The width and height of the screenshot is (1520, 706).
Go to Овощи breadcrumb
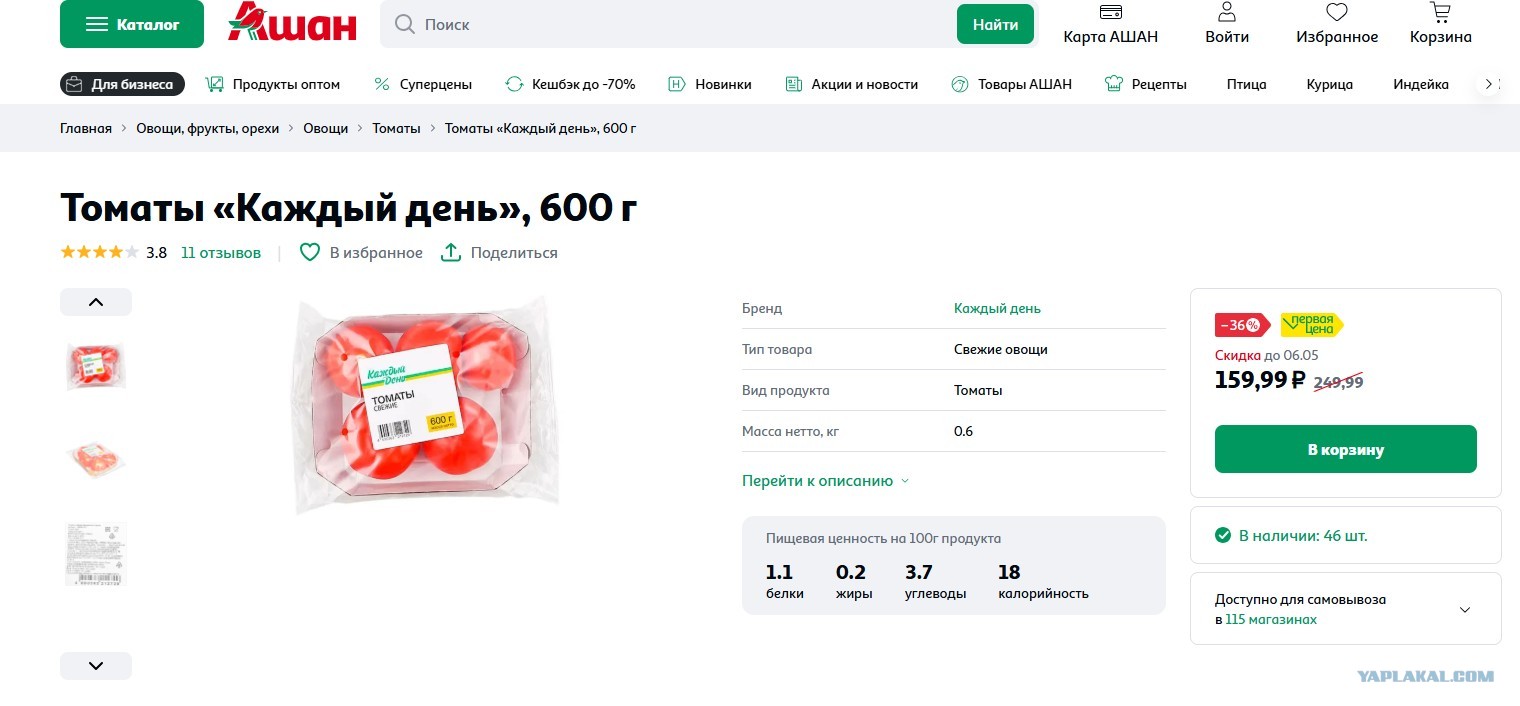[x=326, y=128]
